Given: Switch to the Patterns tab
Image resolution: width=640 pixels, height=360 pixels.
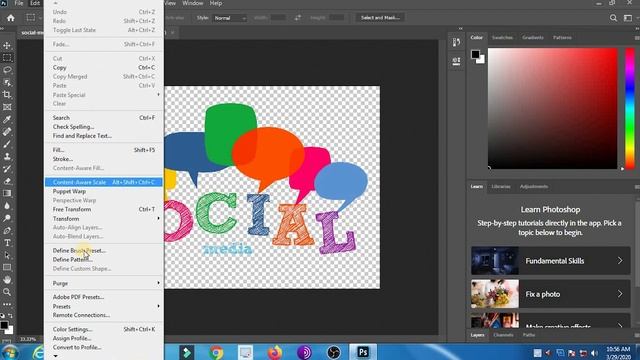Looking at the screenshot, I should pos(562,38).
